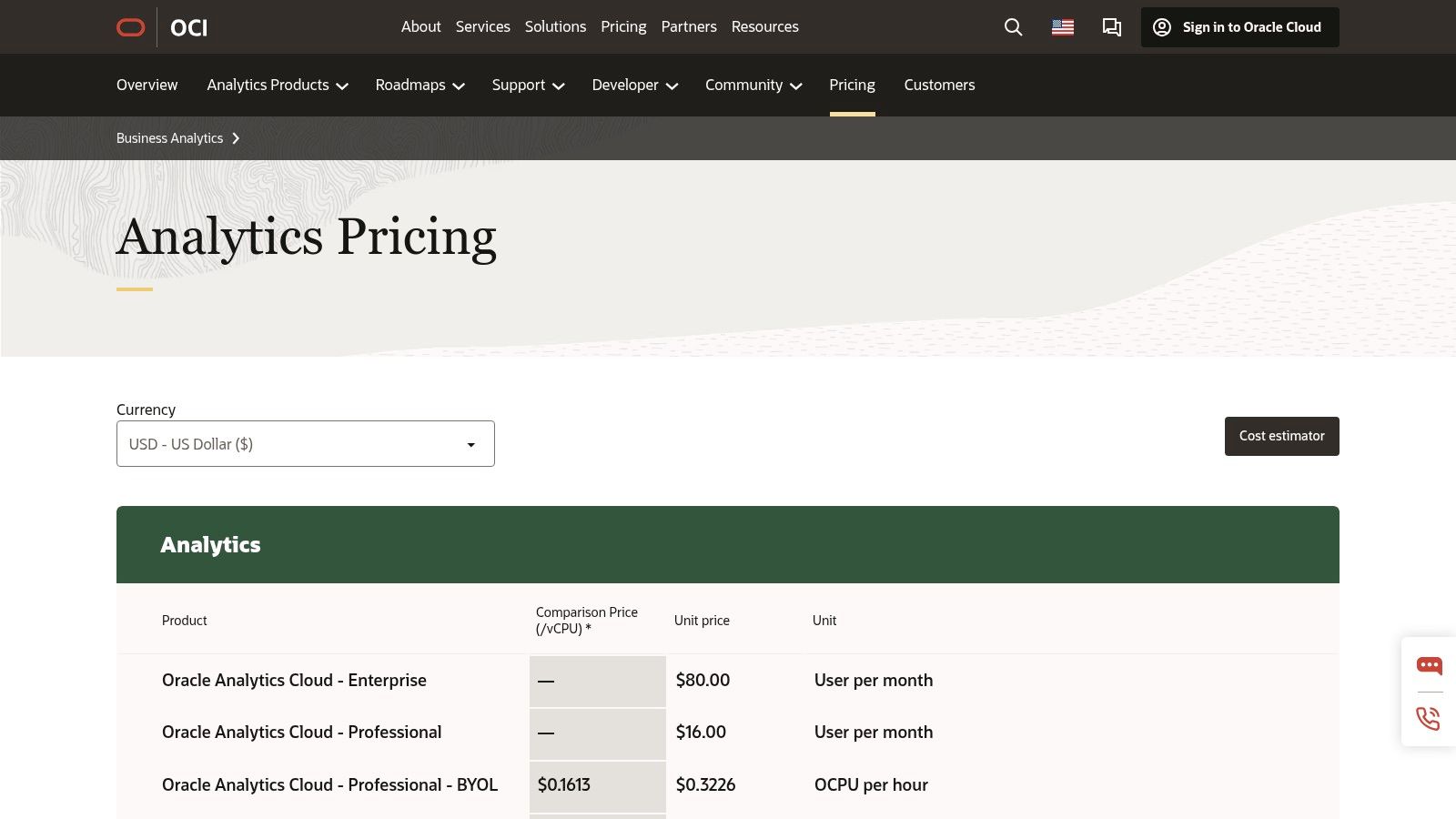Click the OCI logo text
The image size is (1456, 819).
tap(188, 28)
